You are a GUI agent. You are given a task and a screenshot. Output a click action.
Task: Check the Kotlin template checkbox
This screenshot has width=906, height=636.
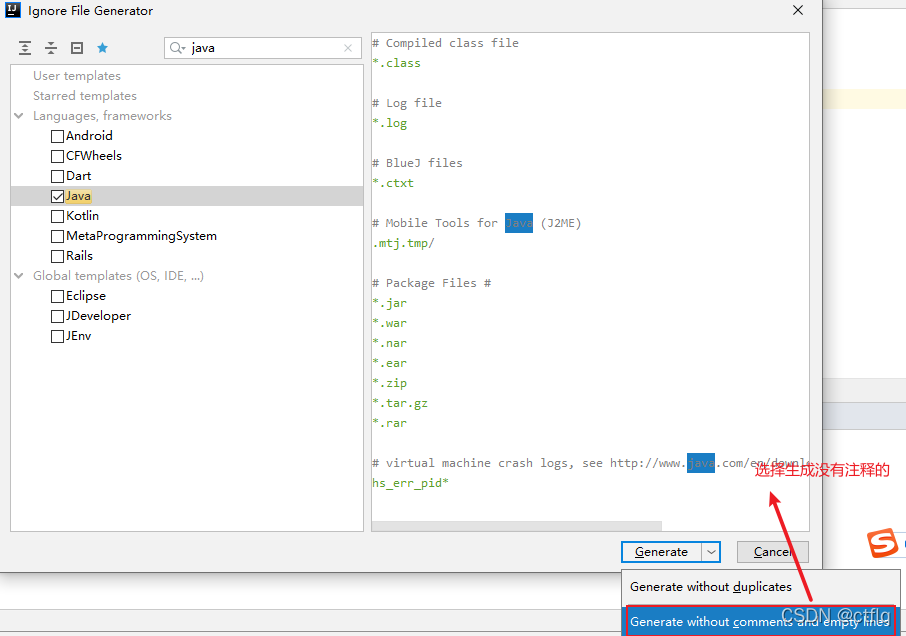pos(57,217)
